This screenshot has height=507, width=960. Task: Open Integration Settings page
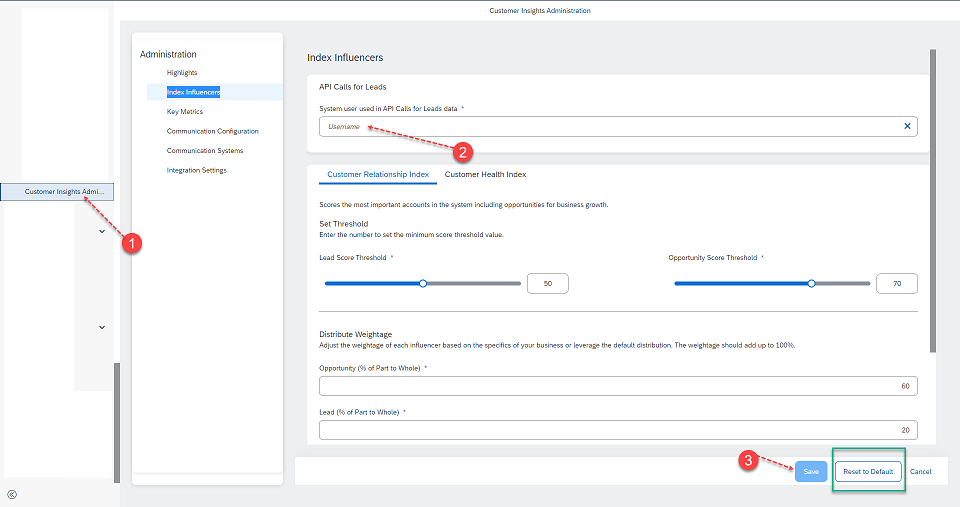tap(197, 170)
